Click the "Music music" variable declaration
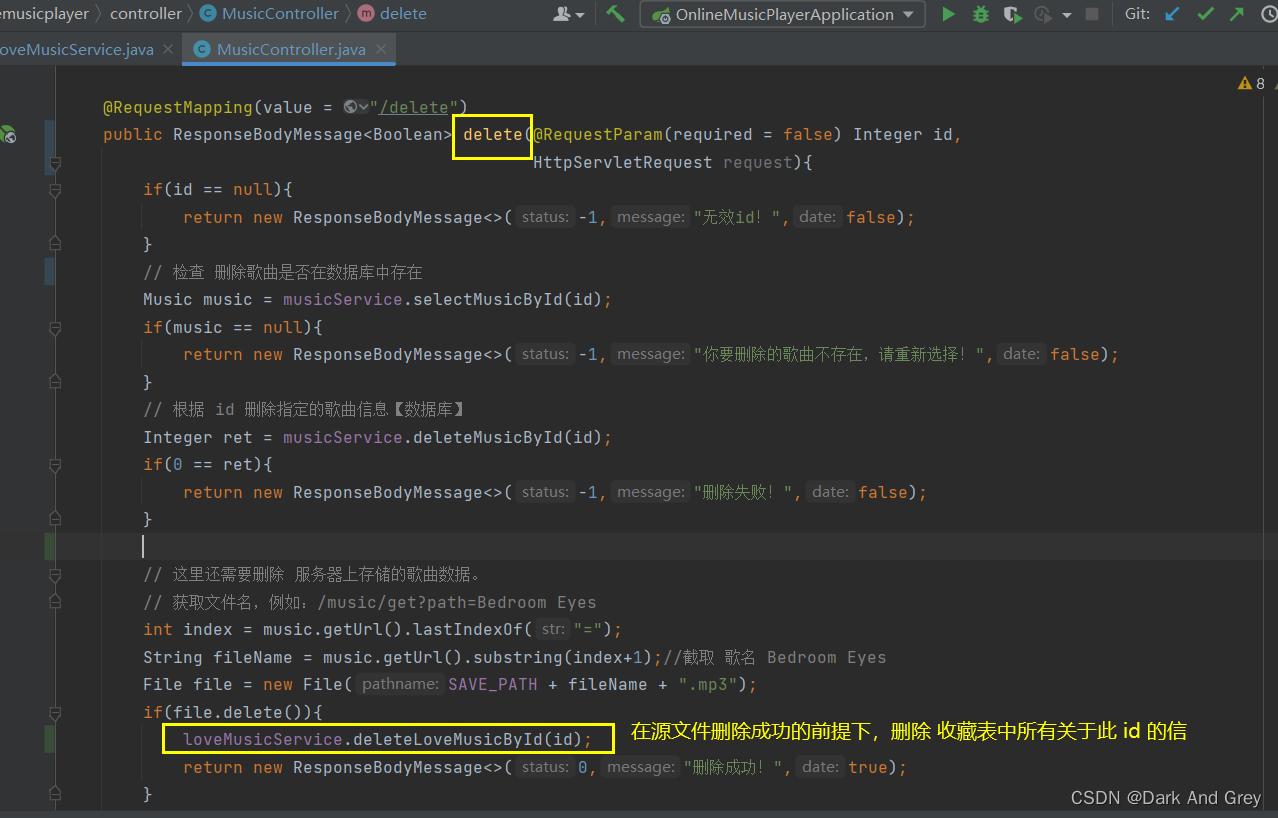The width and height of the screenshot is (1278, 818). tap(198, 300)
